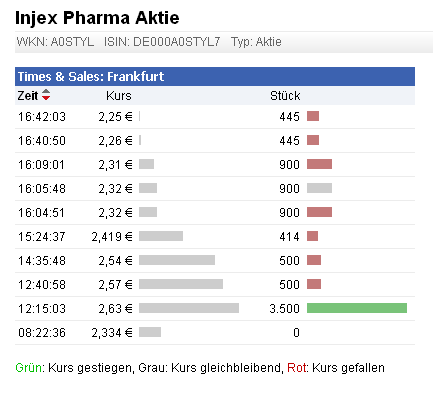Click the 2,63 € price value

pos(115,309)
